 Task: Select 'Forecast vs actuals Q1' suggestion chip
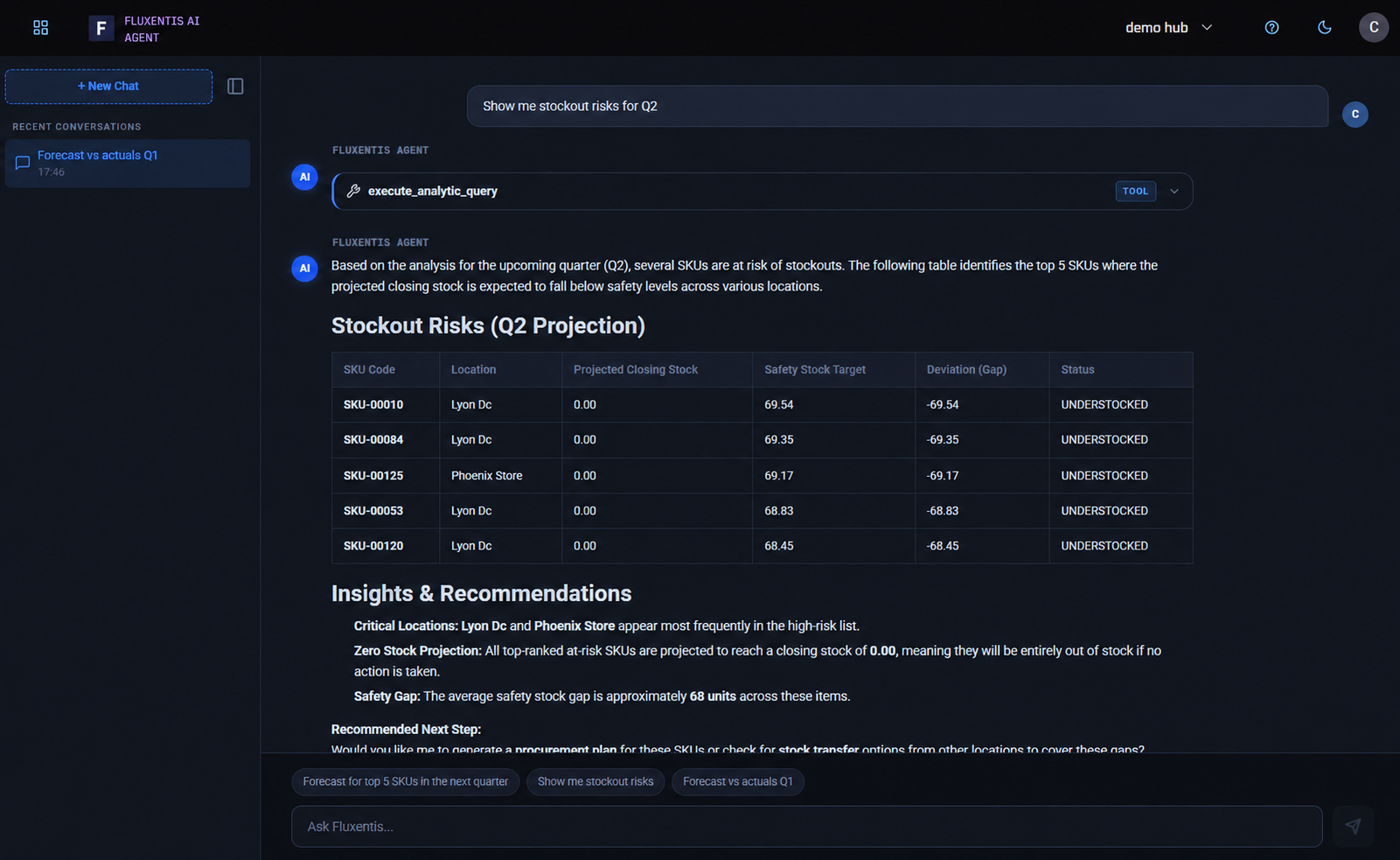pyautogui.click(x=737, y=781)
